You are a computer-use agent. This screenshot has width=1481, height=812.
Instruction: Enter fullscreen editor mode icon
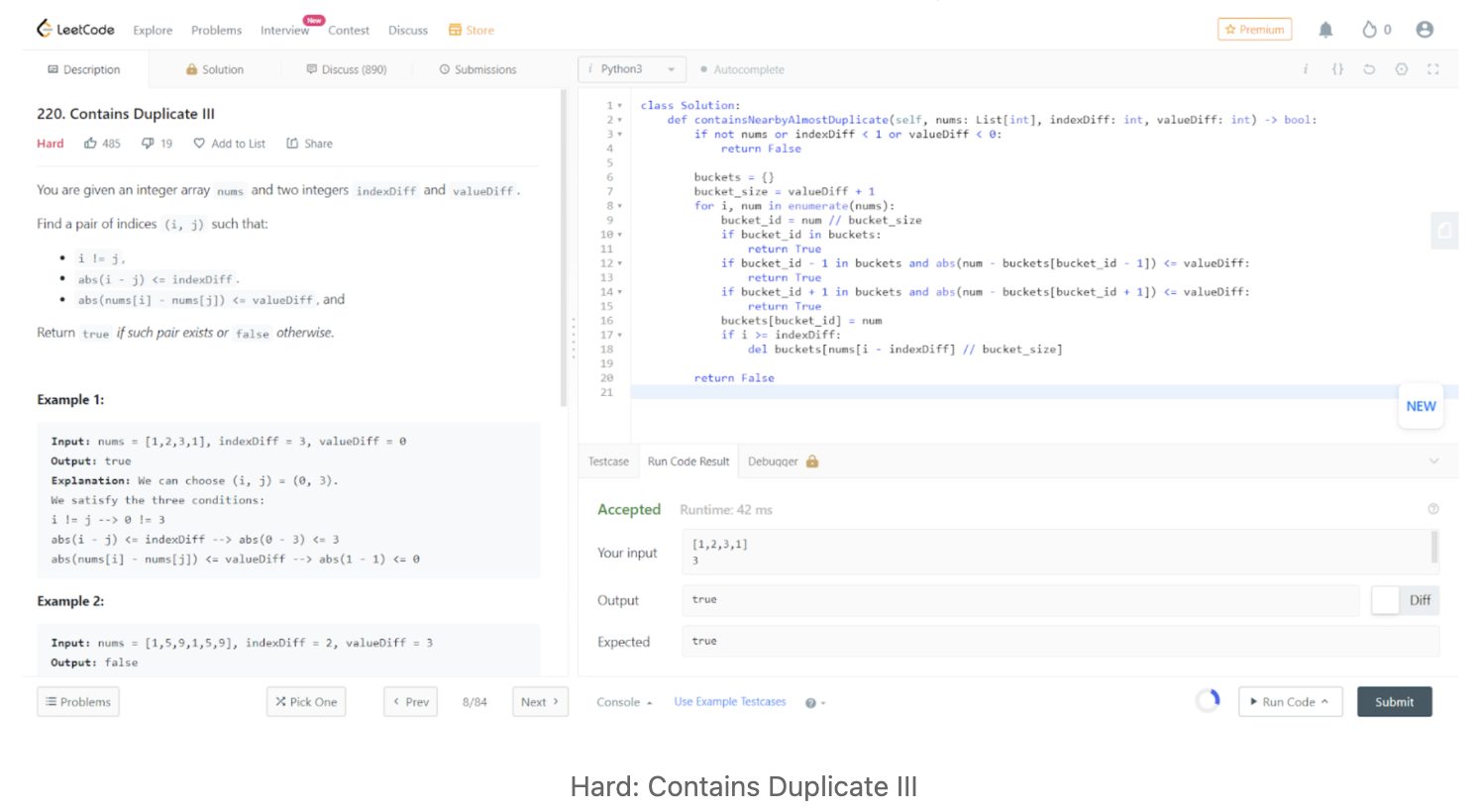(x=1432, y=69)
